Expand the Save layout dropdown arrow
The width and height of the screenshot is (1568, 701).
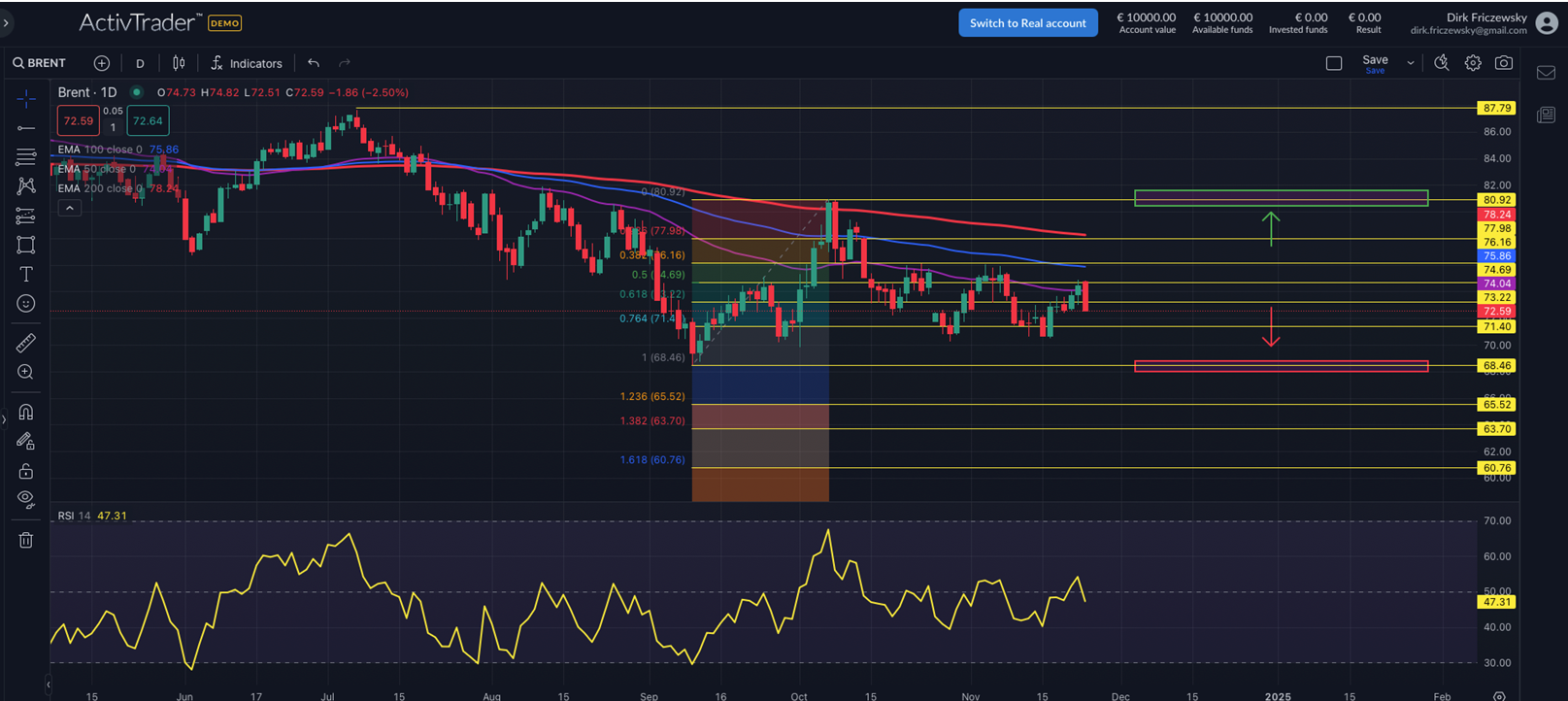point(1410,63)
